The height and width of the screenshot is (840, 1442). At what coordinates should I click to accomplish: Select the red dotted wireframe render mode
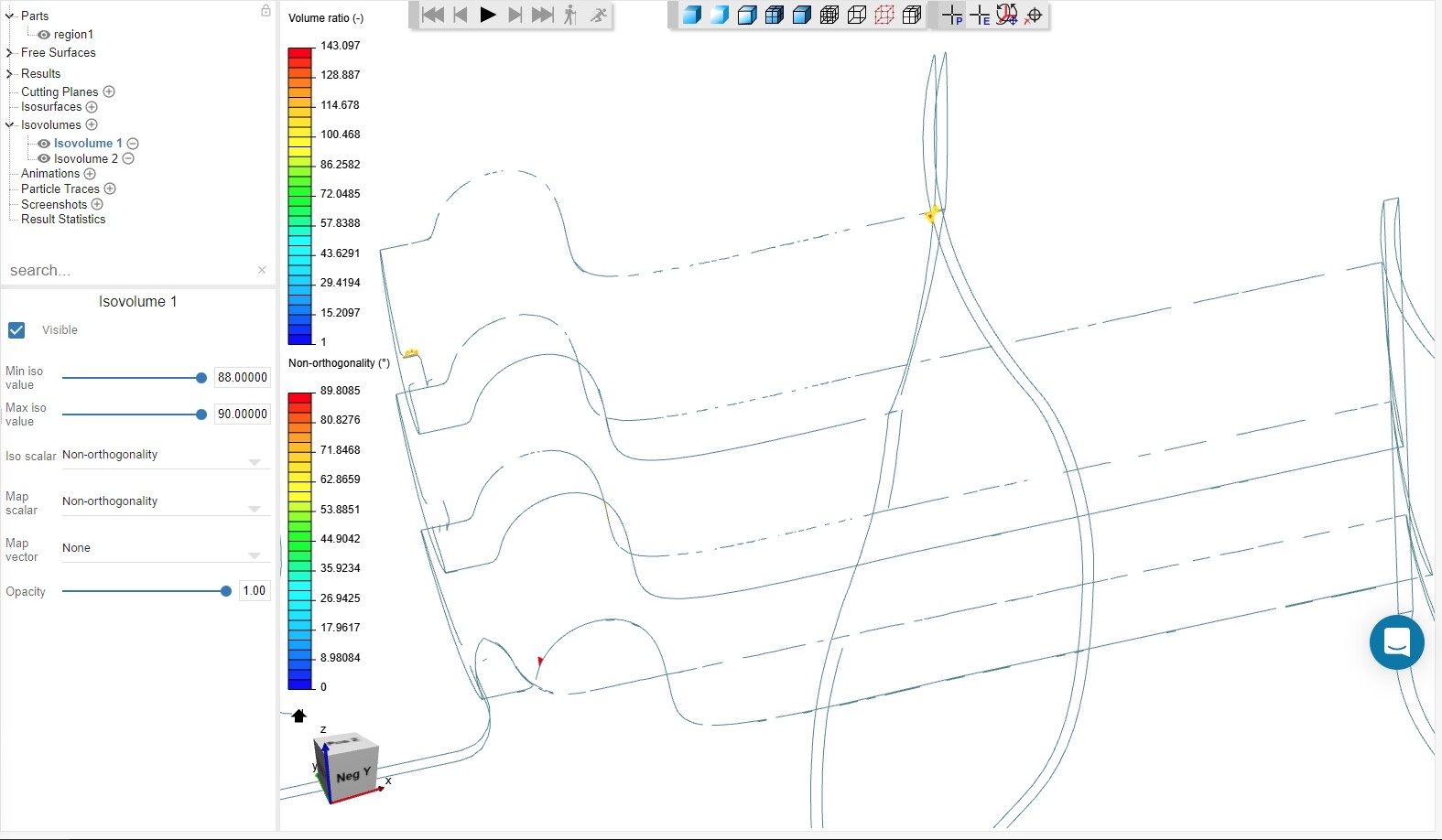884,16
